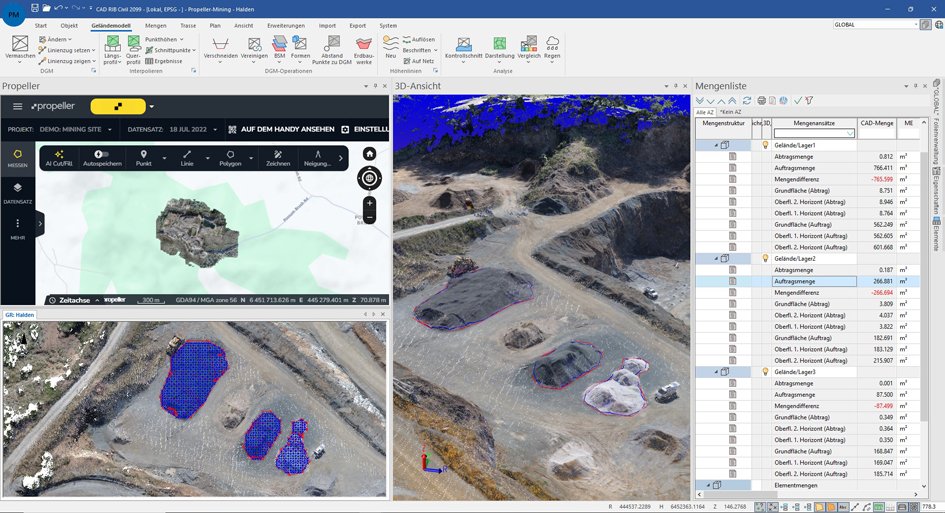
Task: Switch to the Mengen ribbon tab
Action: (155, 26)
